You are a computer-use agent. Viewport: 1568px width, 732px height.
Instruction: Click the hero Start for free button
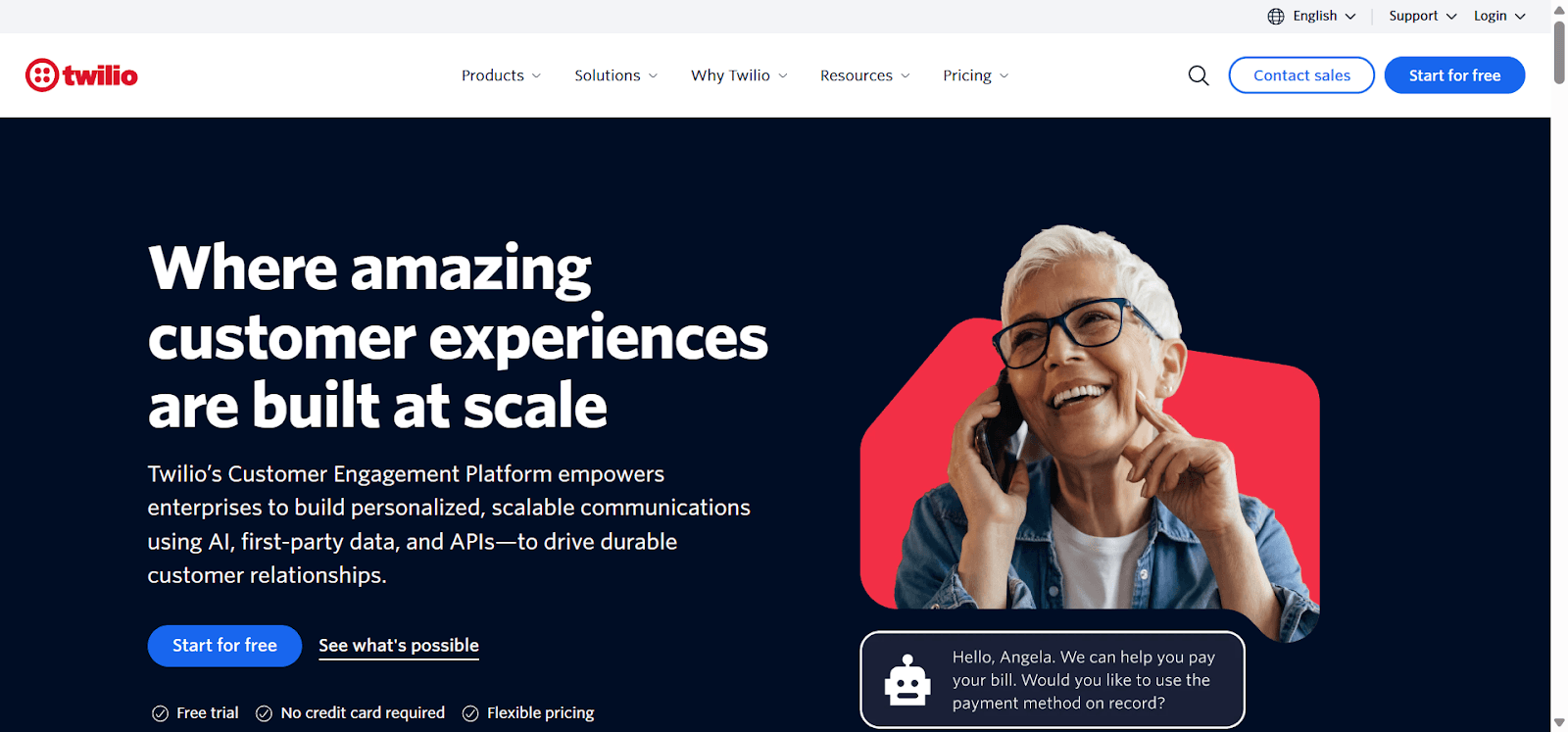(x=224, y=646)
